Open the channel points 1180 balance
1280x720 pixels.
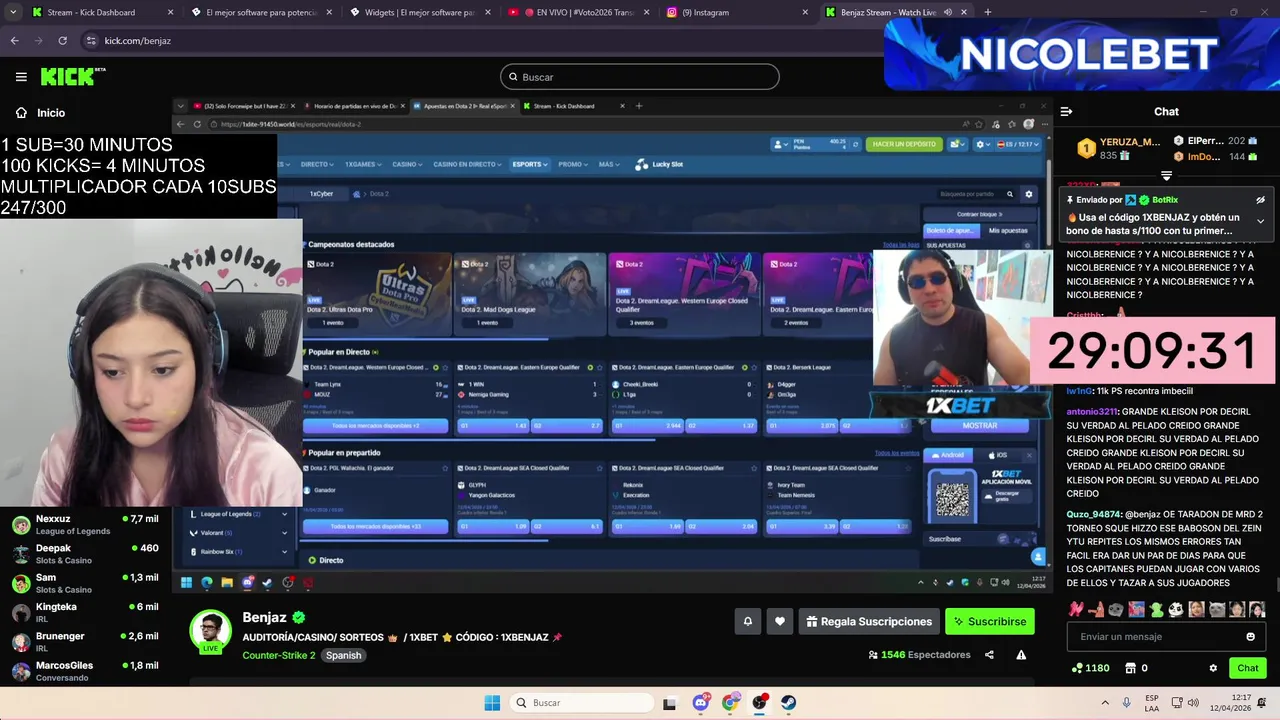[x=1090, y=668]
